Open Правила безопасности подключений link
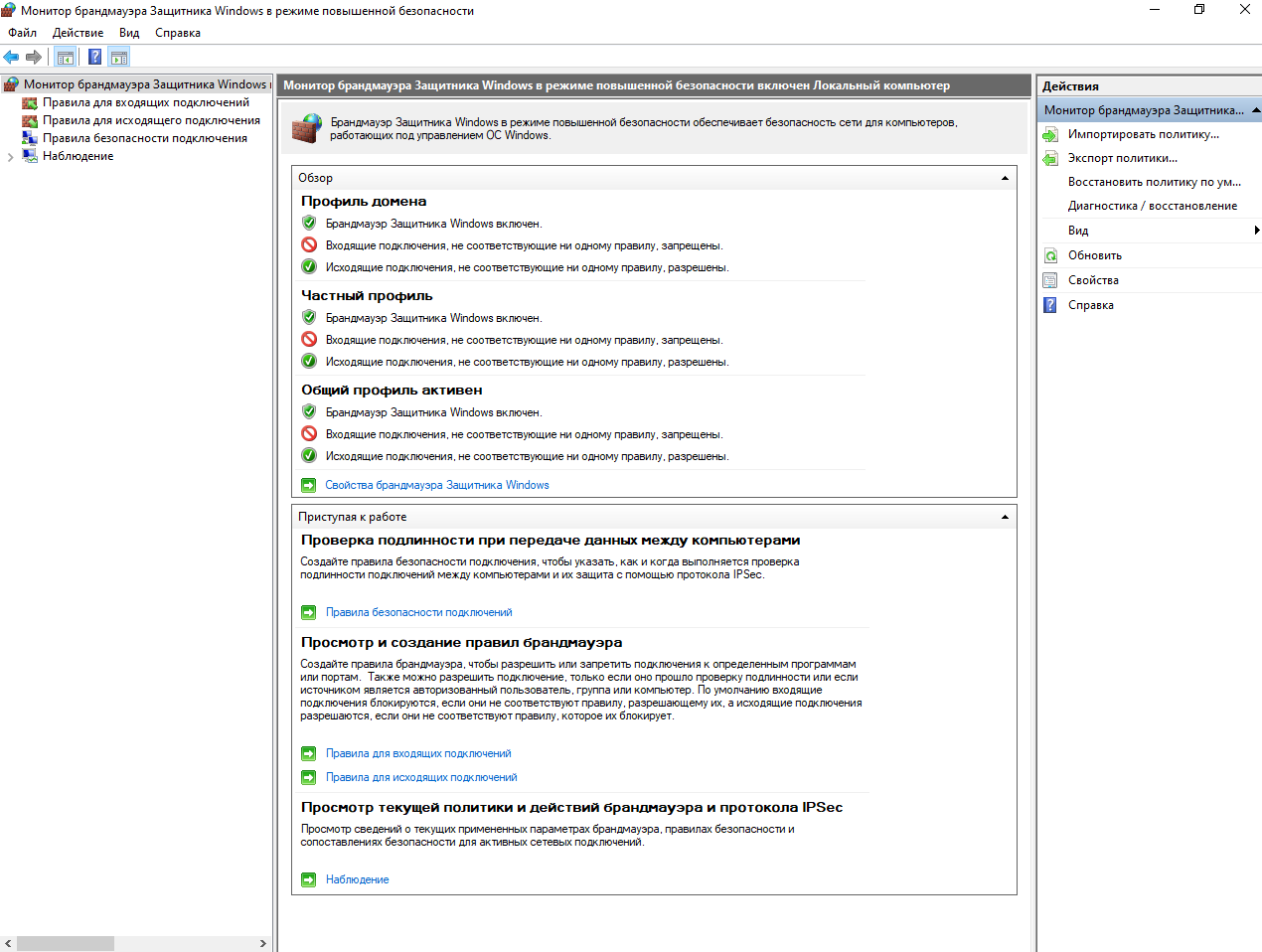Viewport: 1262px width, 952px height. [419, 612]
